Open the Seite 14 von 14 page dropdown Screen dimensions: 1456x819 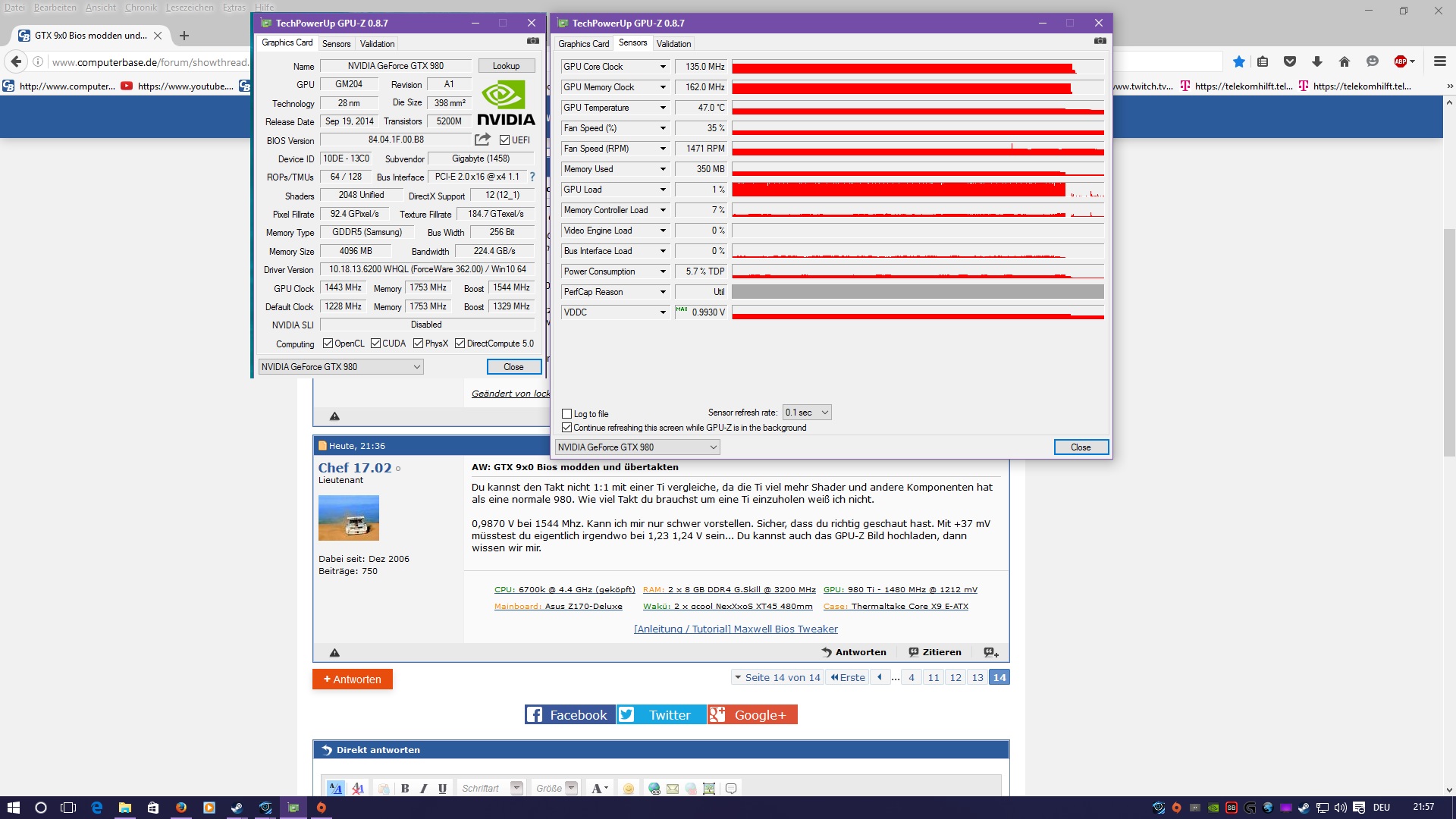click(x=777, y=677)
